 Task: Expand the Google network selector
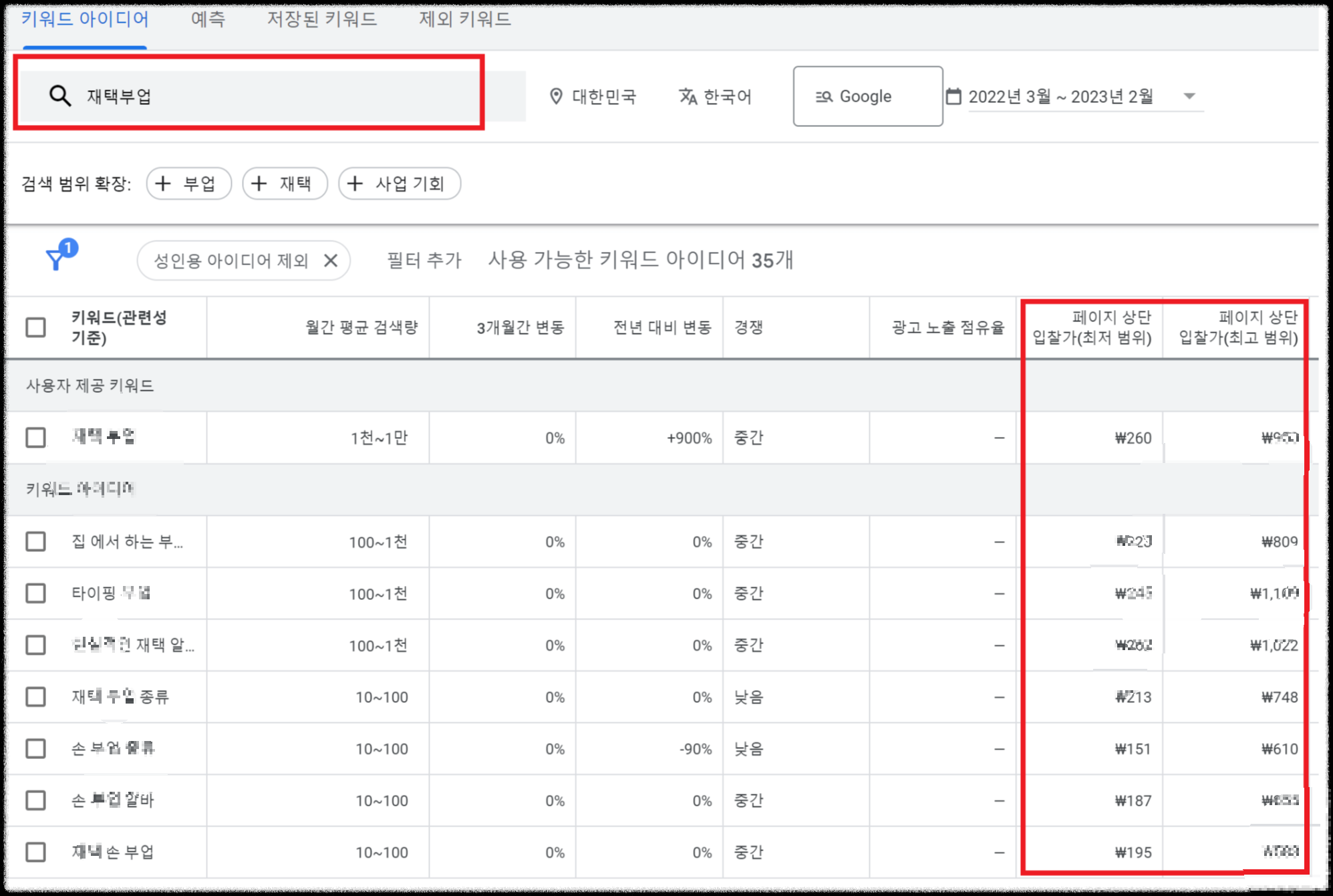(x=867, y=96)
